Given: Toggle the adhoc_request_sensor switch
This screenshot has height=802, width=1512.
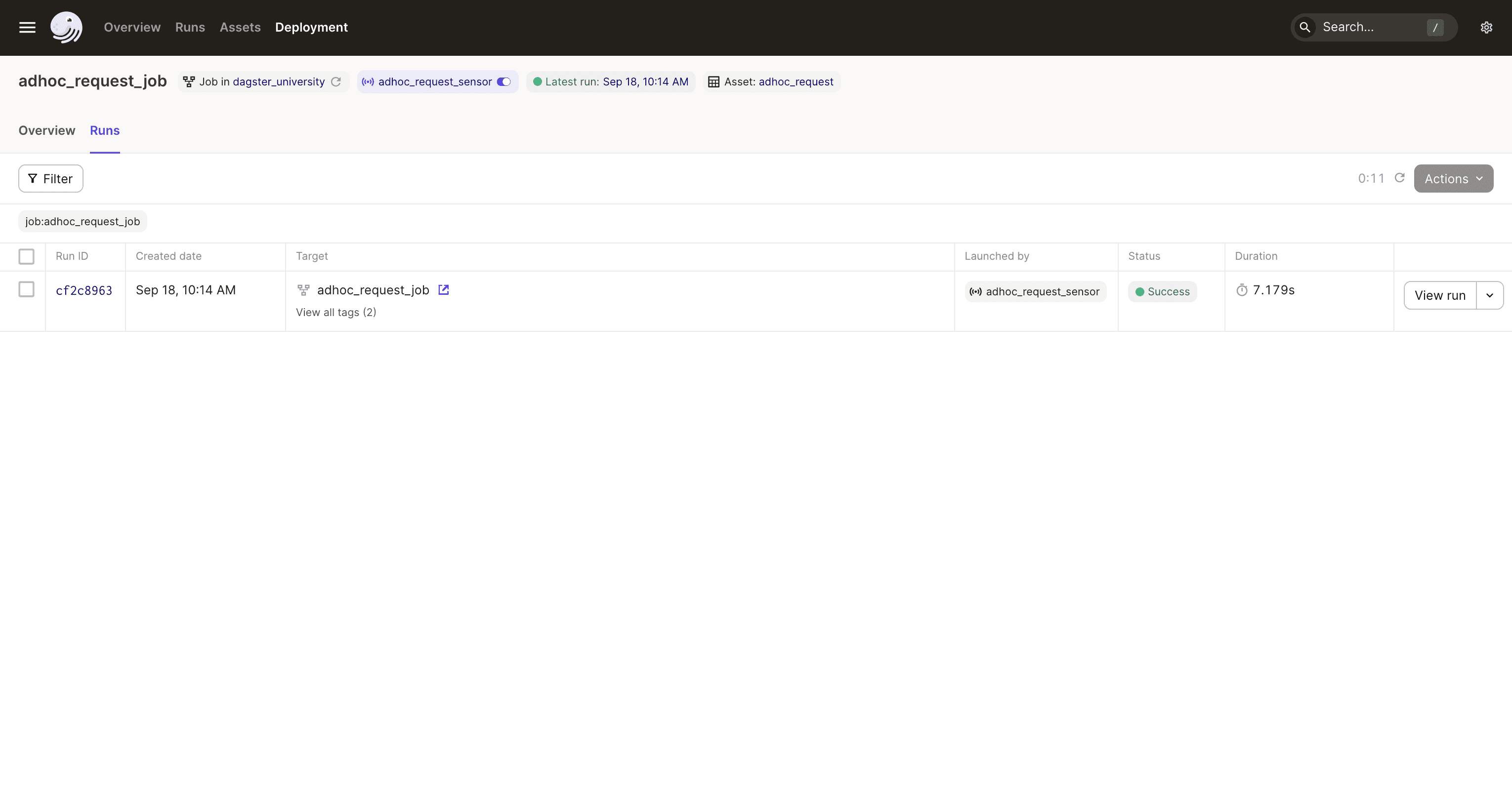Looking at the screenshot, I should click(504, 81).
